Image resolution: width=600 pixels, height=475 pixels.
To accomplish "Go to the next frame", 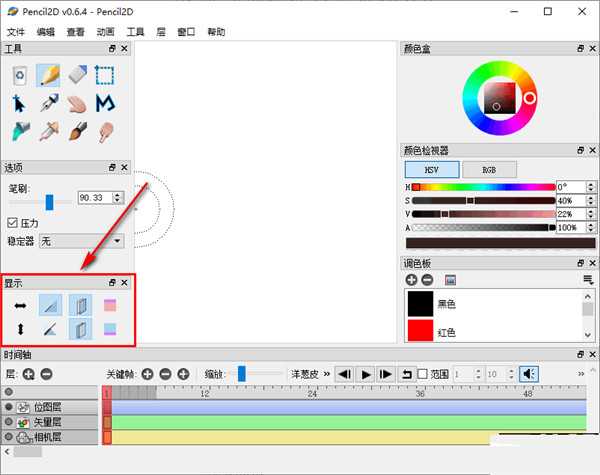I will pyautogui.click(x=385, y=374).
